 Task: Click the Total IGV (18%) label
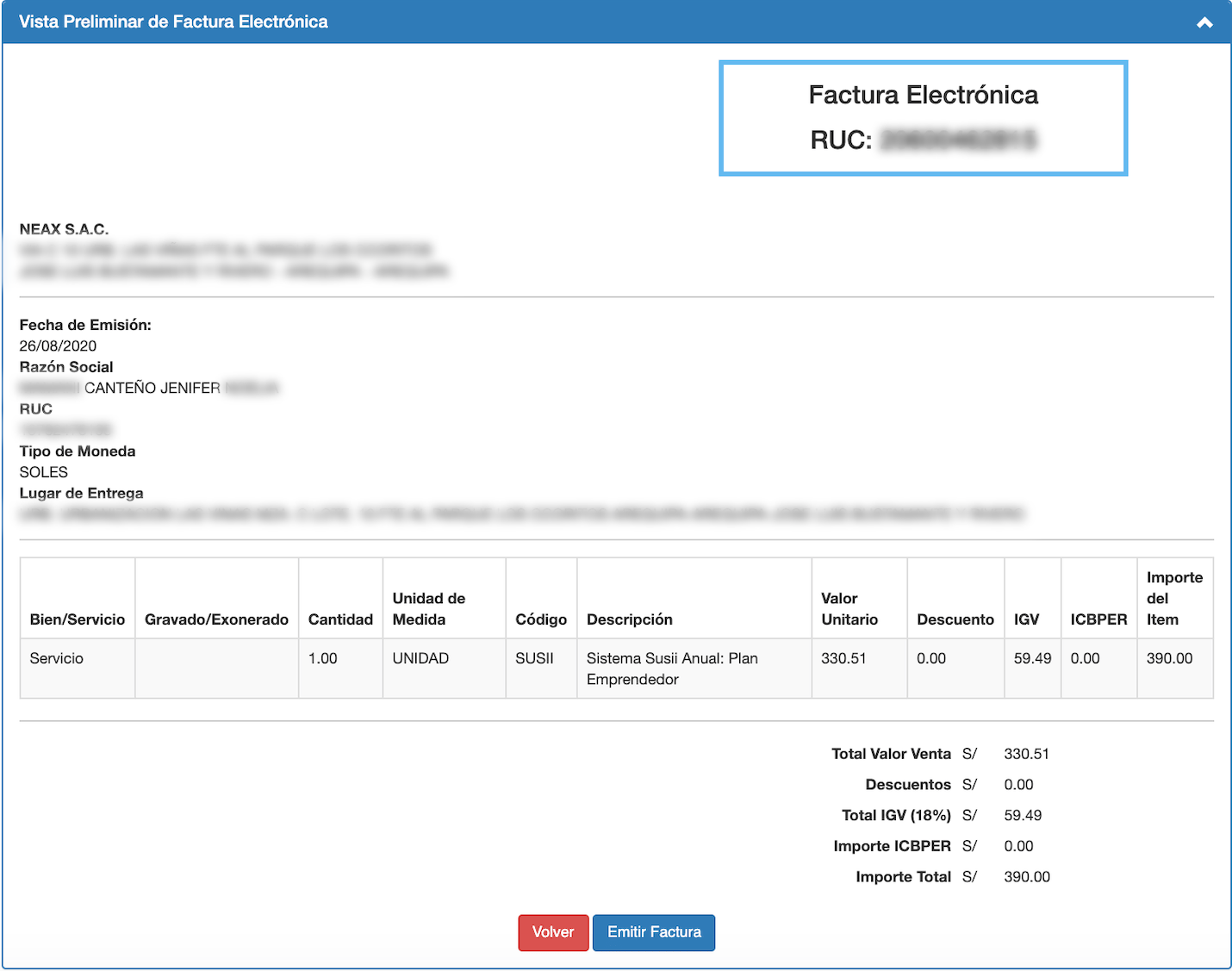point(896,815)
